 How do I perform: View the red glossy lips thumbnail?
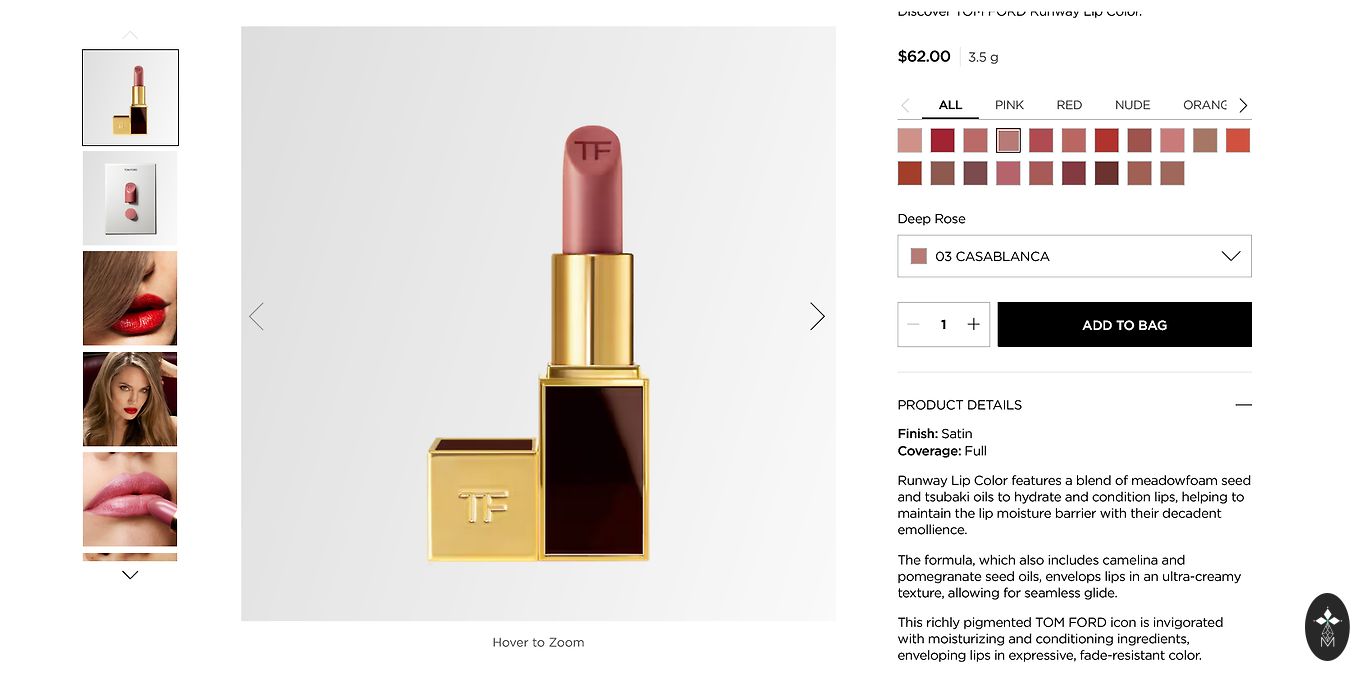point(130,298)
